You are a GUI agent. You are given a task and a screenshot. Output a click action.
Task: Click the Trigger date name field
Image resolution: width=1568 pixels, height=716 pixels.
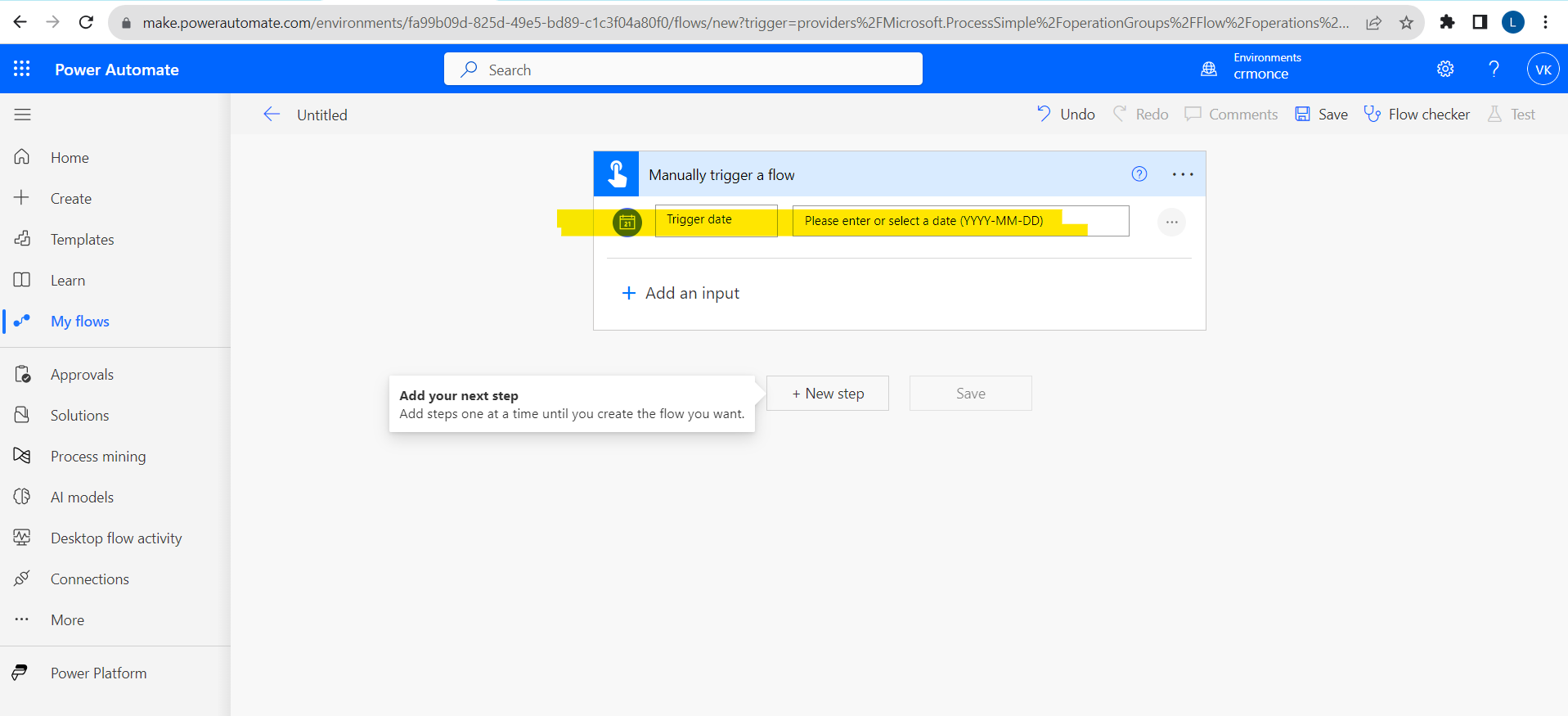[x=717, y=221]
